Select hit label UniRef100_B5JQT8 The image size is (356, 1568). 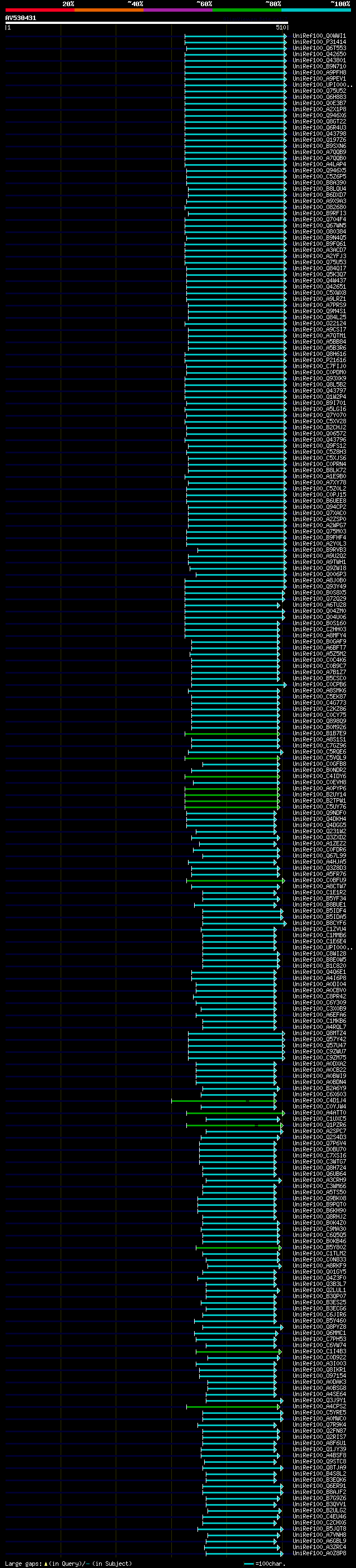[319, 1529]
